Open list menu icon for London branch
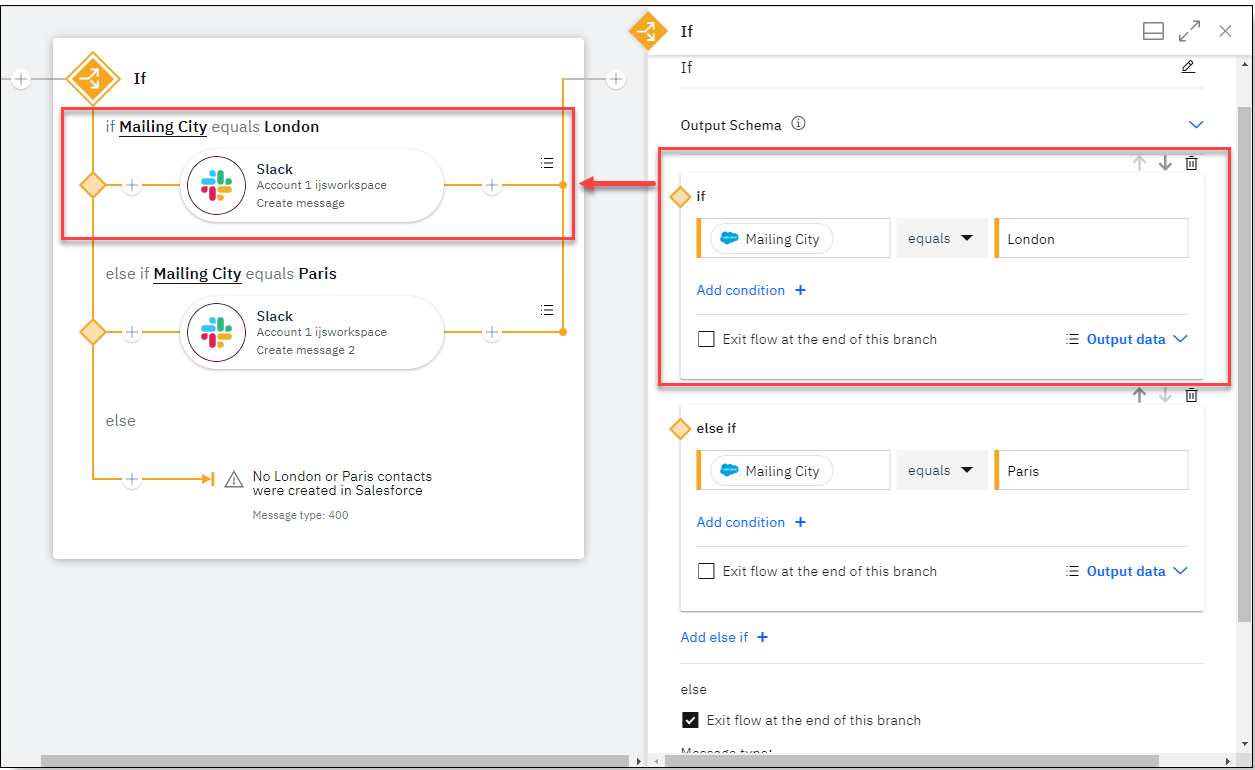Image resolution: width=1255 pixels, height=770 pixels. pyautogui.click(x=546, y=163)
